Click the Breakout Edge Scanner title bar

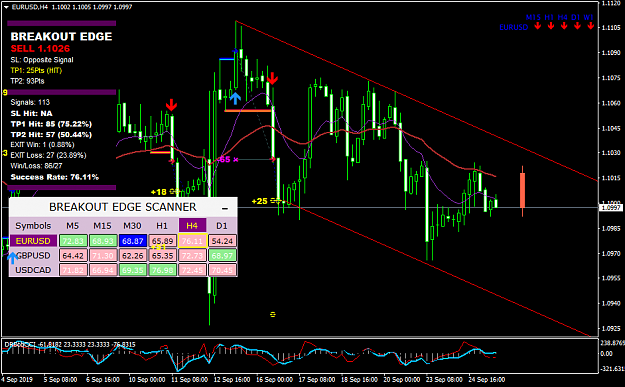(x=123, y=207)
